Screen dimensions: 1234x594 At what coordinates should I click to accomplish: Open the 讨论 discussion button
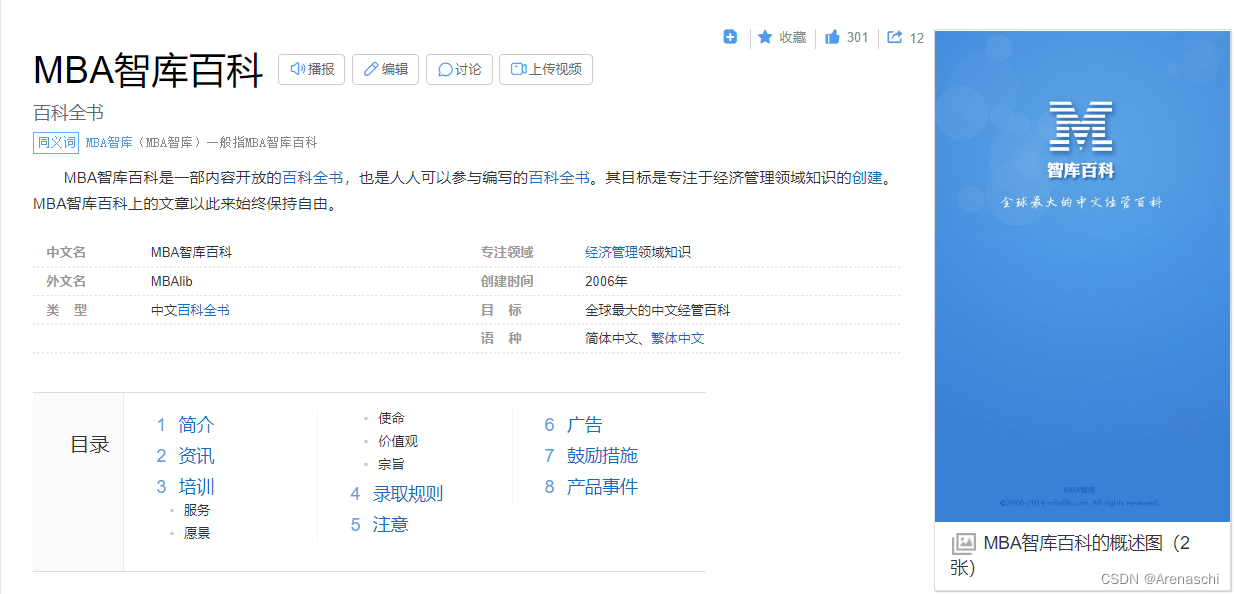[459, 69]
